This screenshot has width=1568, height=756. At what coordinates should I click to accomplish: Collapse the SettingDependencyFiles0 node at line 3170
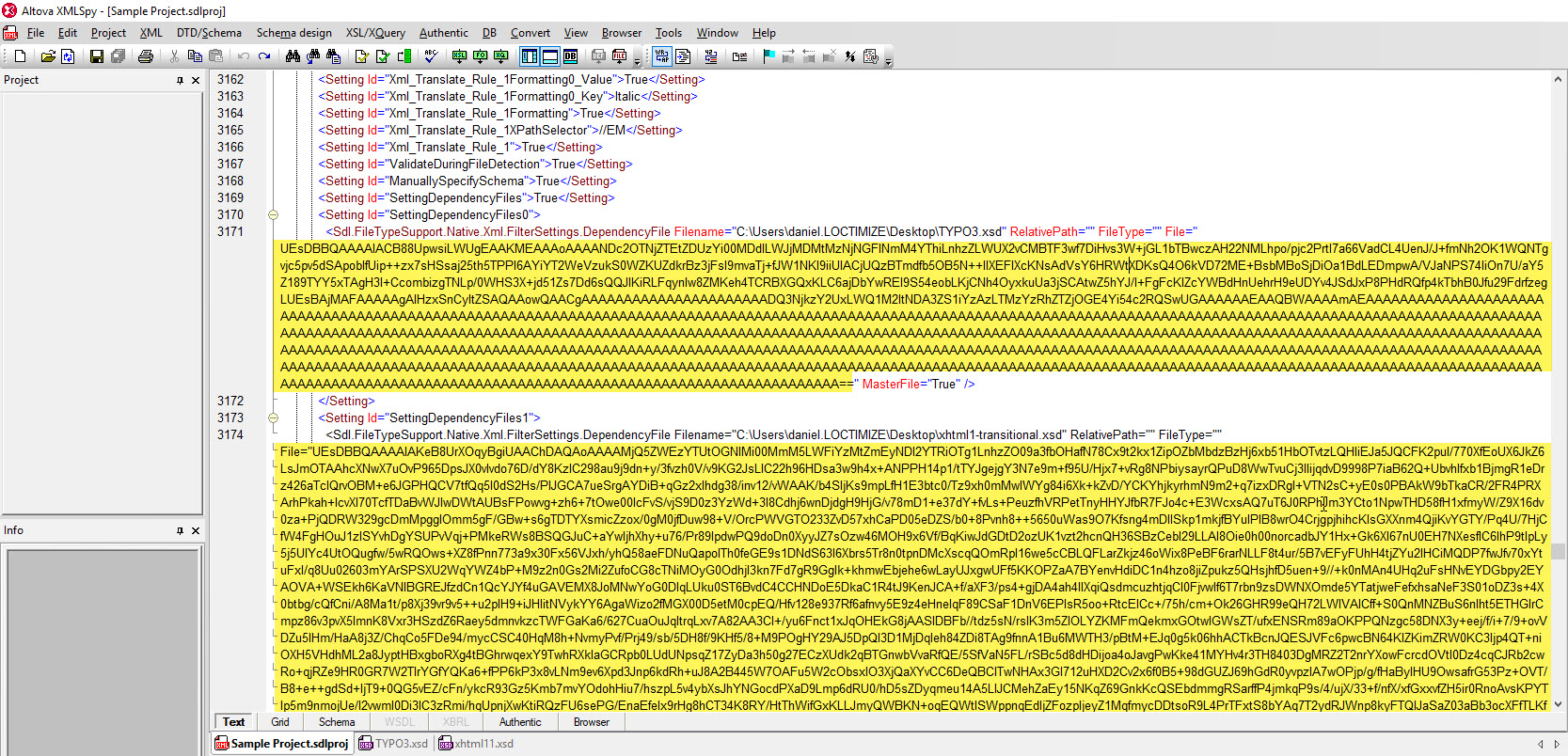(274, 214)
